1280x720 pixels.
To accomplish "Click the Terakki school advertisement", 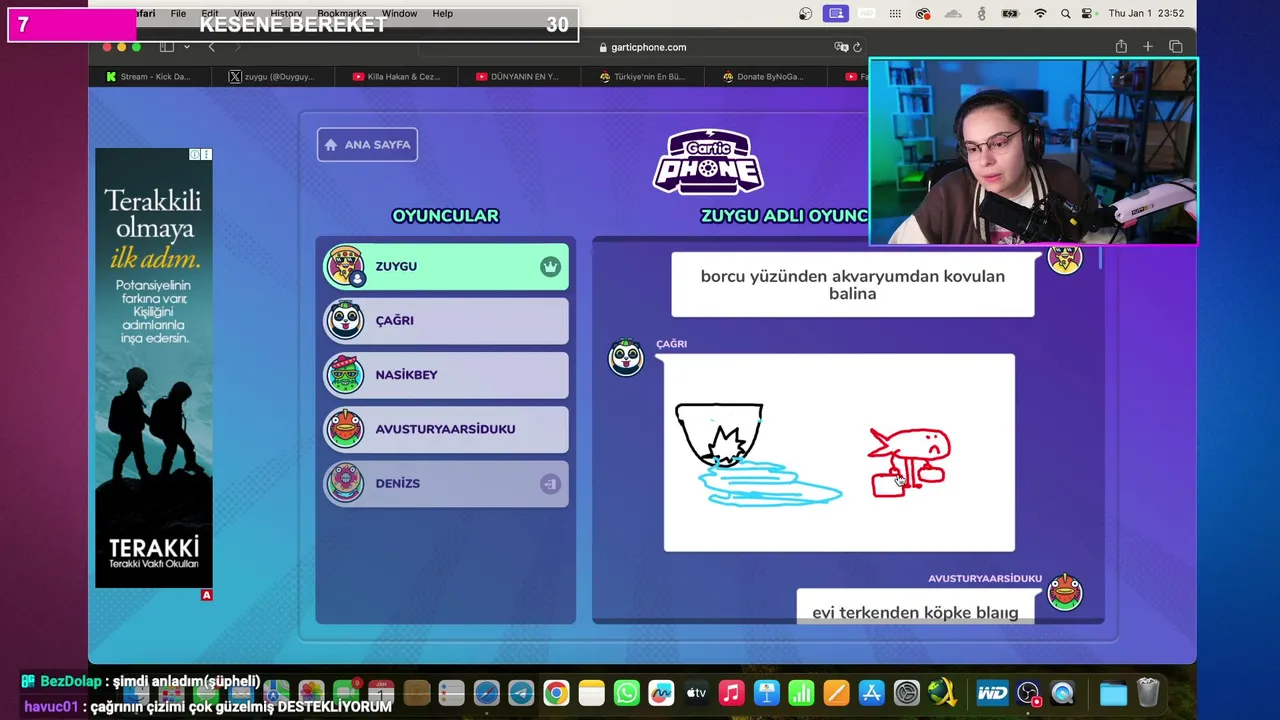I will (154, 368).
